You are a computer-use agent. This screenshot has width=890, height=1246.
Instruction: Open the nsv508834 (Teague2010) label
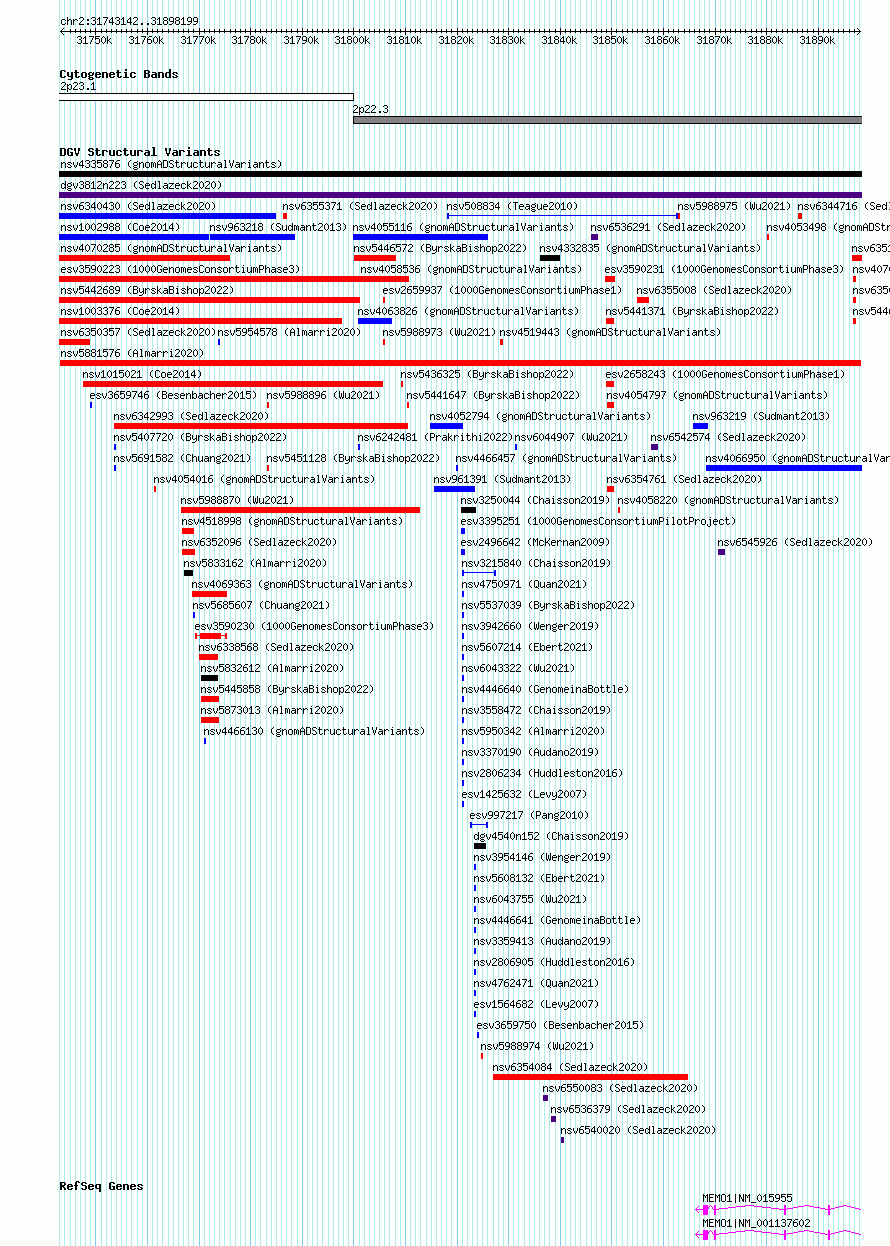coord(512,206)
